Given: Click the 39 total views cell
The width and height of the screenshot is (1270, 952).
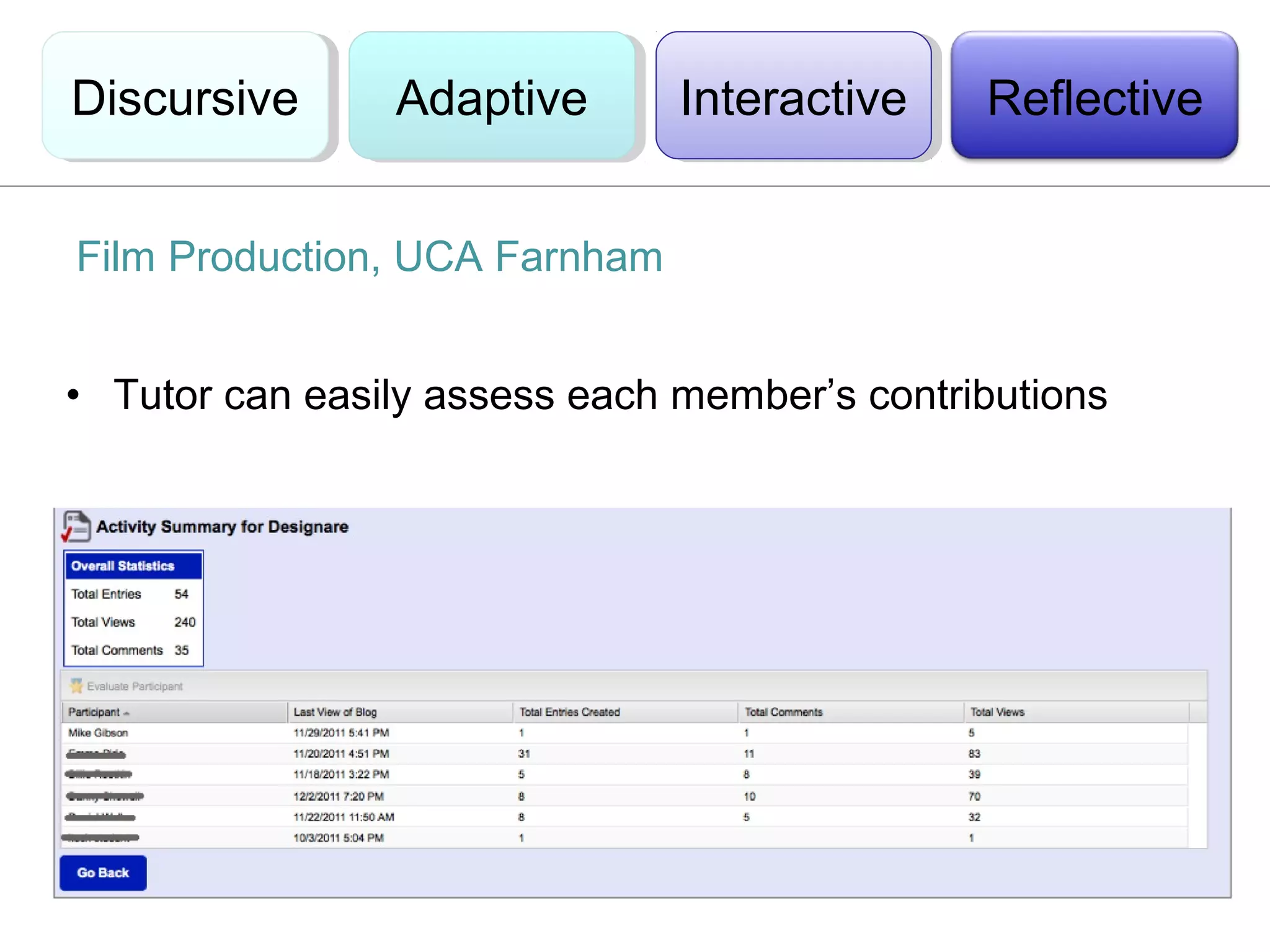Looking at the screenshot, I should tap(974, 774).
